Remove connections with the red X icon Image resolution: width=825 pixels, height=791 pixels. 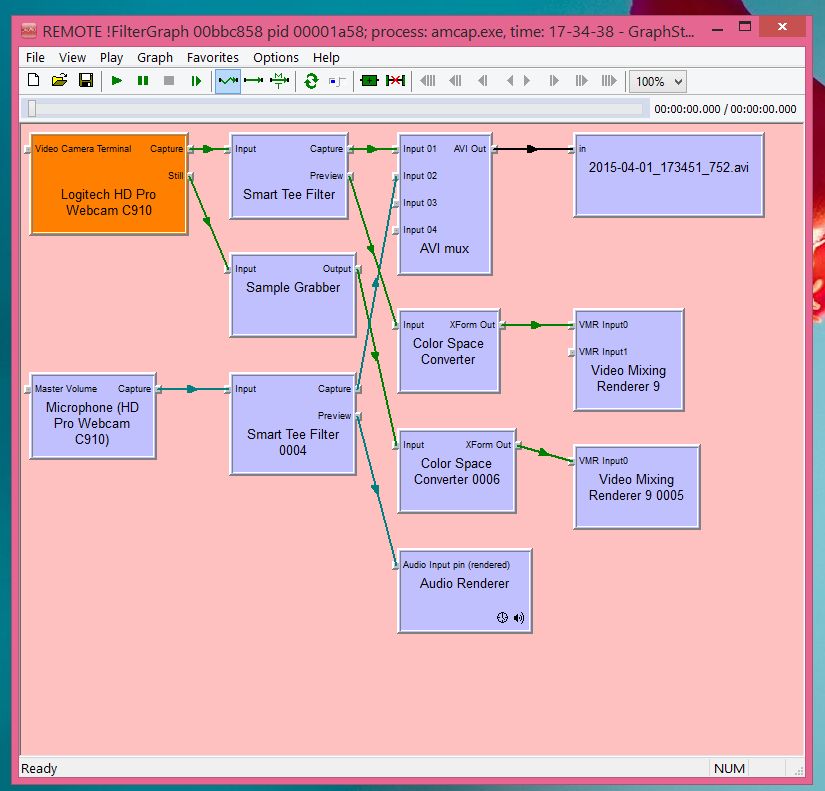point(395,81)
